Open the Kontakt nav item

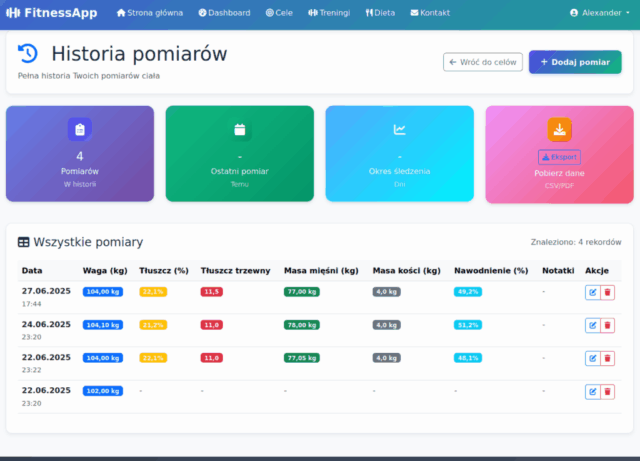click(430, 13)
